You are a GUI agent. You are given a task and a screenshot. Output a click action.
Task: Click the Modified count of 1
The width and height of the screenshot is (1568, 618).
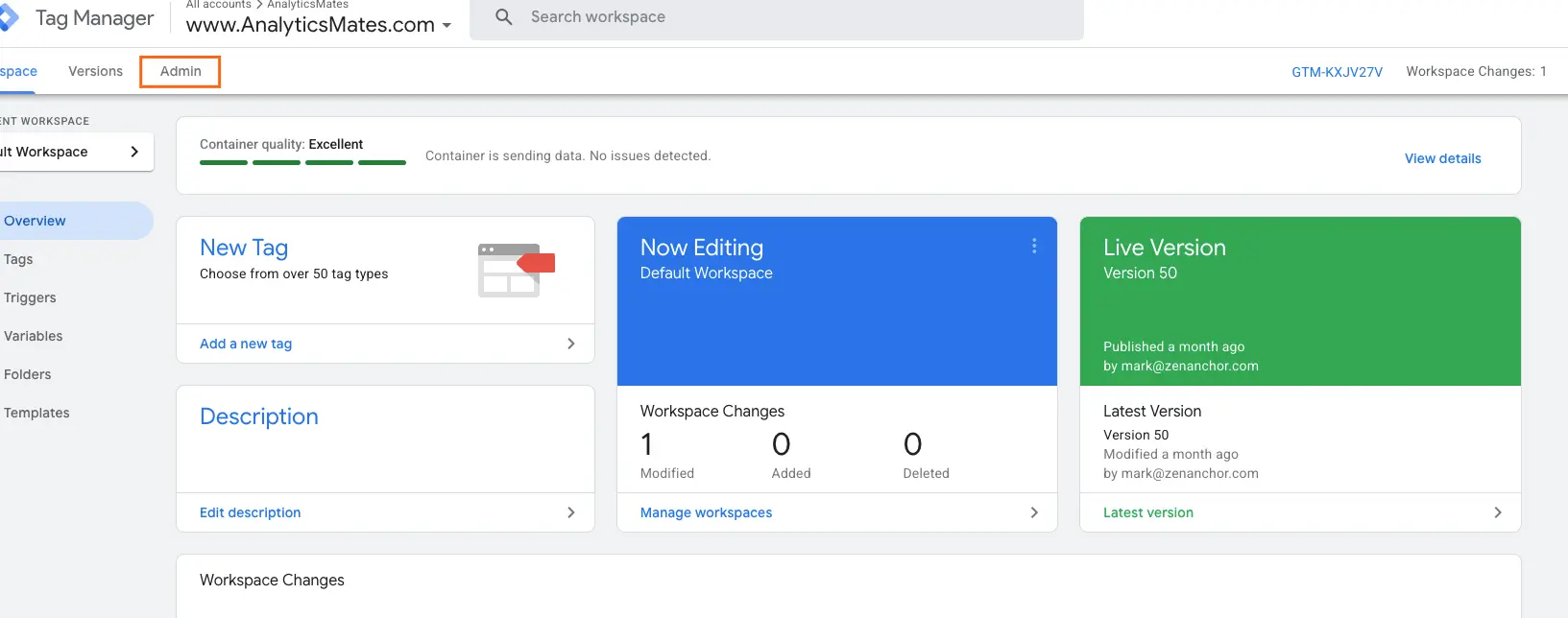coord(647,444)
